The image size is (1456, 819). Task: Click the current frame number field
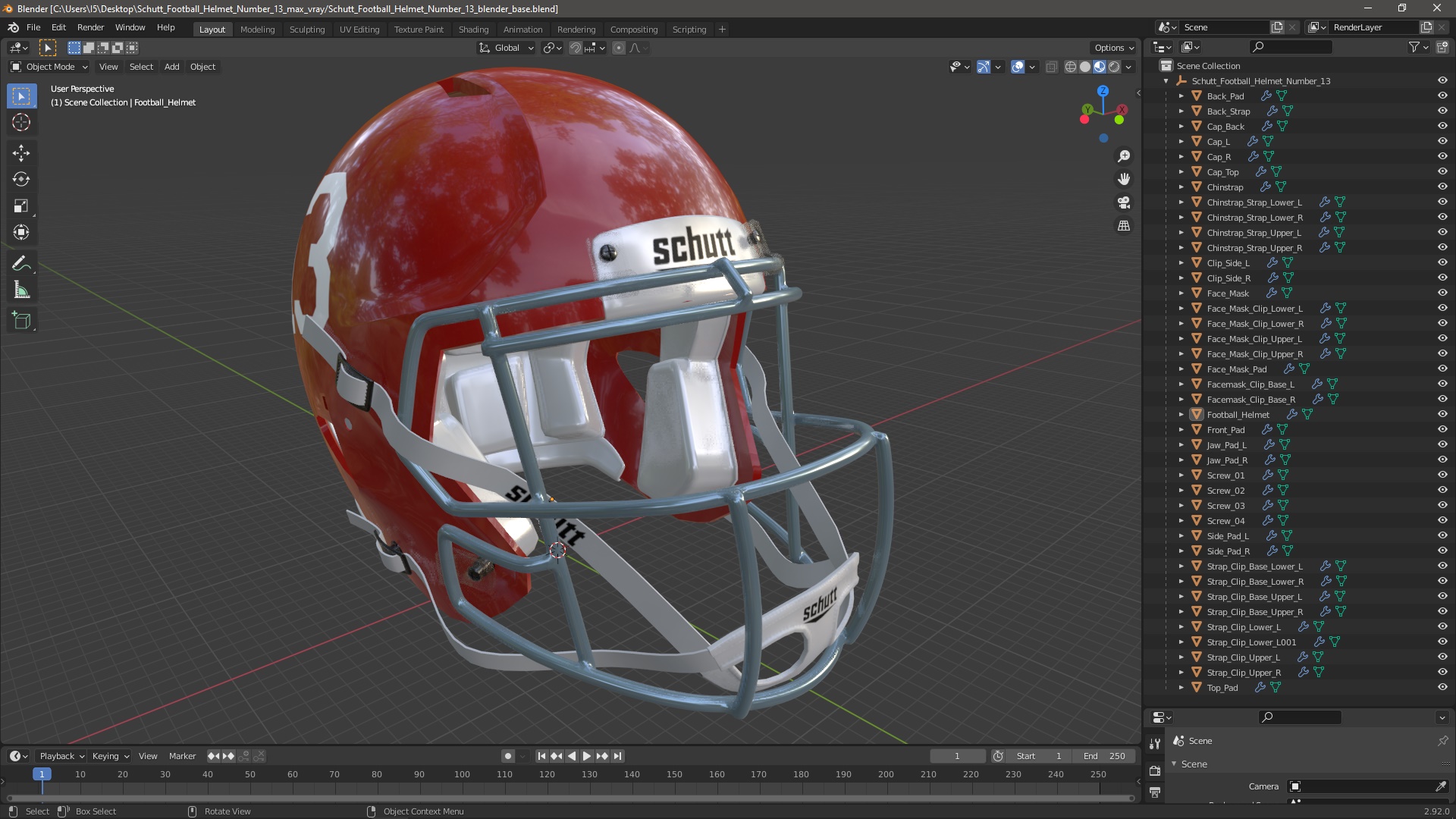click(957, 756)
